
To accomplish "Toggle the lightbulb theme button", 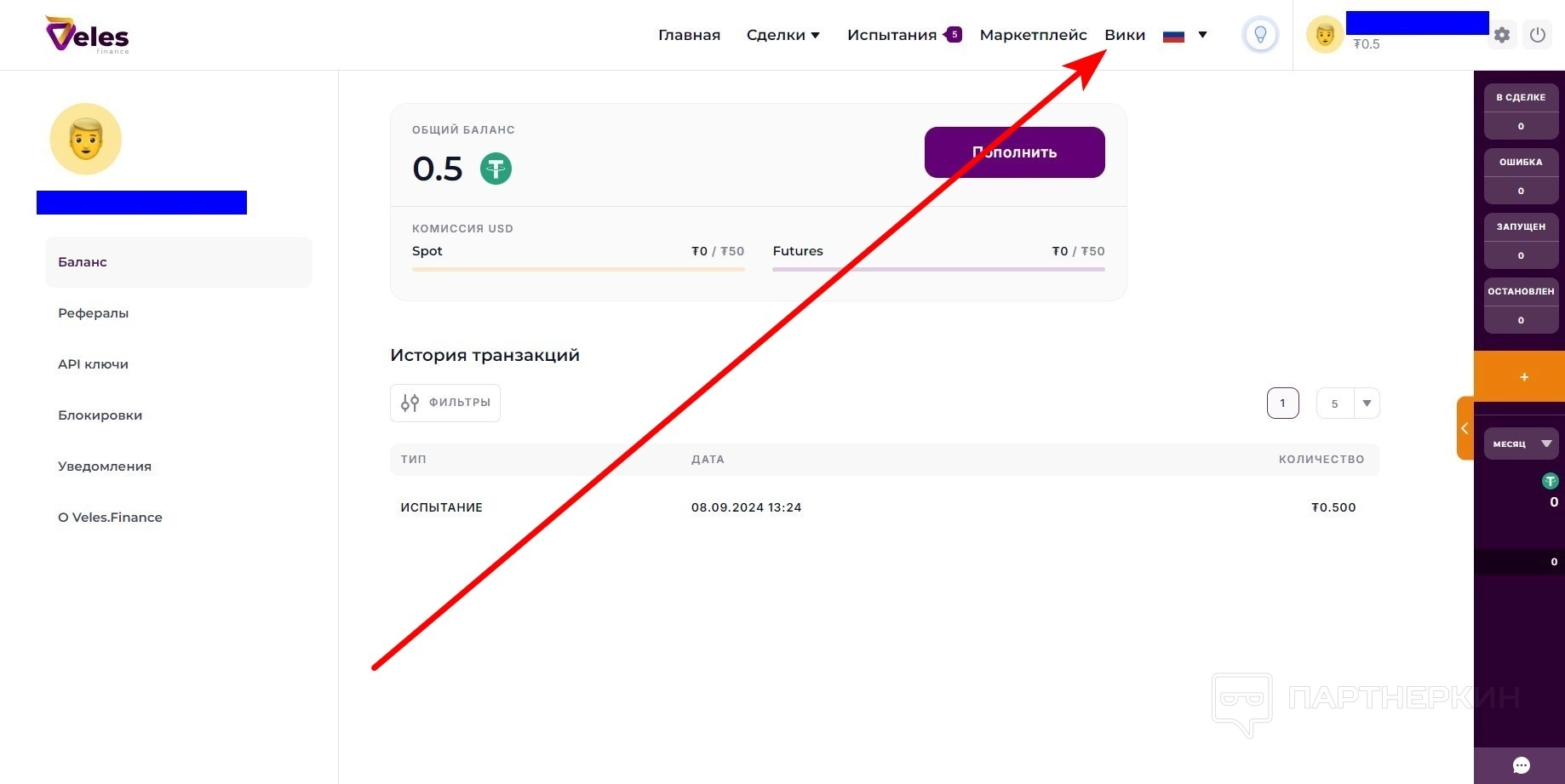I will tap(1260, 35).
